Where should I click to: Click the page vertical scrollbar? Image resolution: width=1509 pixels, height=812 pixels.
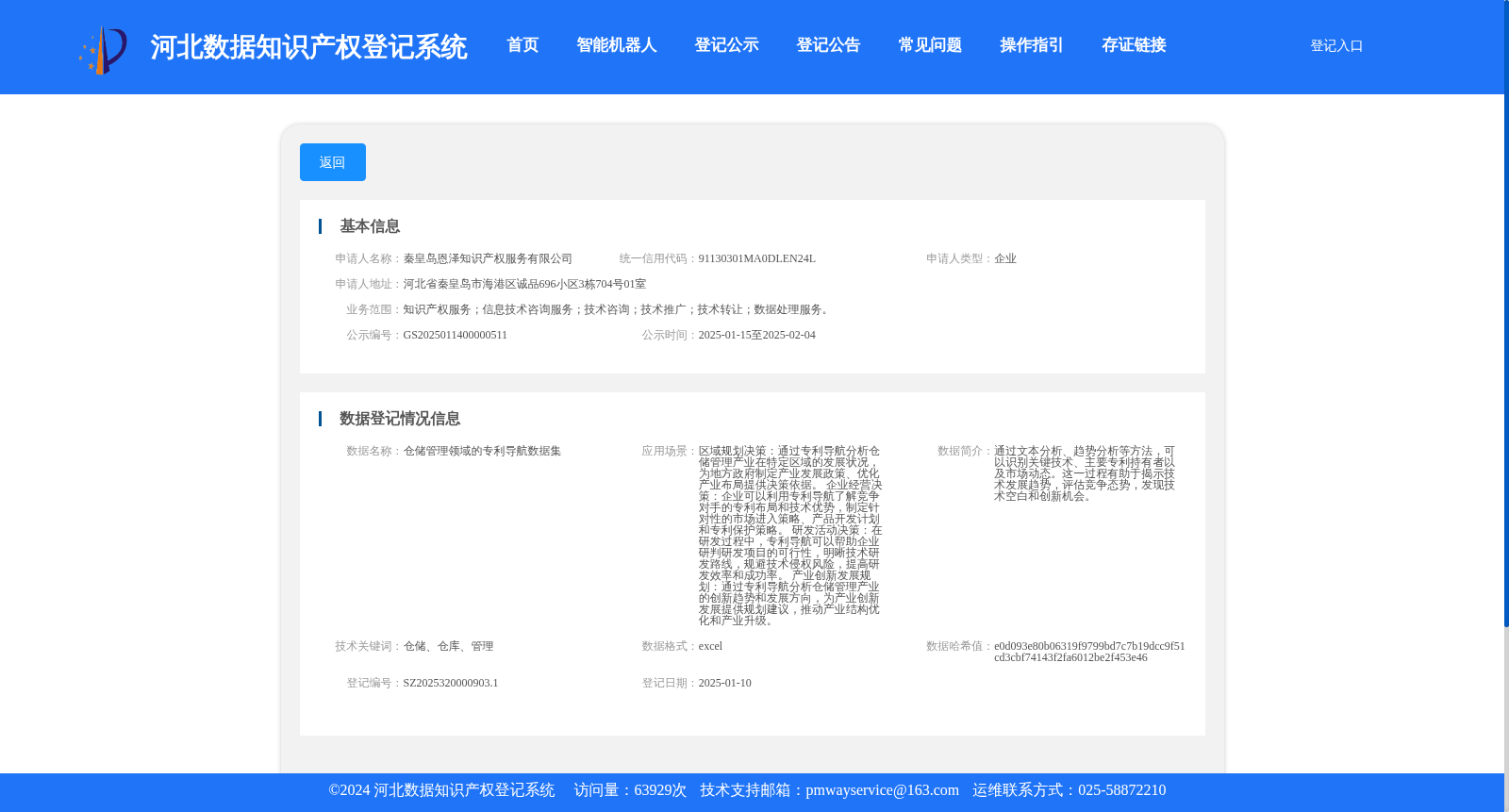[x=1506, y=313]
